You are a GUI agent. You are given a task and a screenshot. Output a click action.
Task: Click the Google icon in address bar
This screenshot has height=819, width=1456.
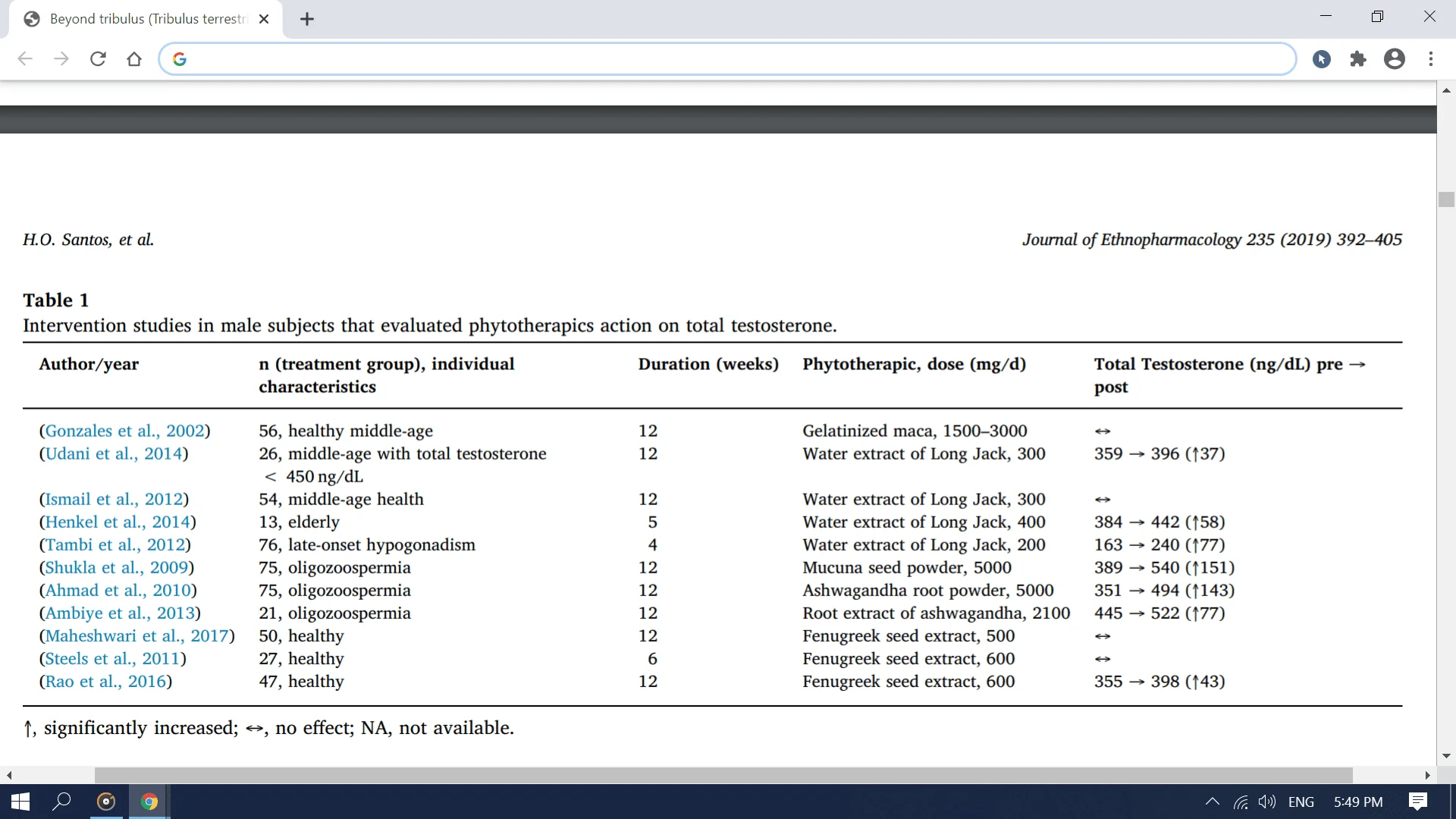pos(180,59)
